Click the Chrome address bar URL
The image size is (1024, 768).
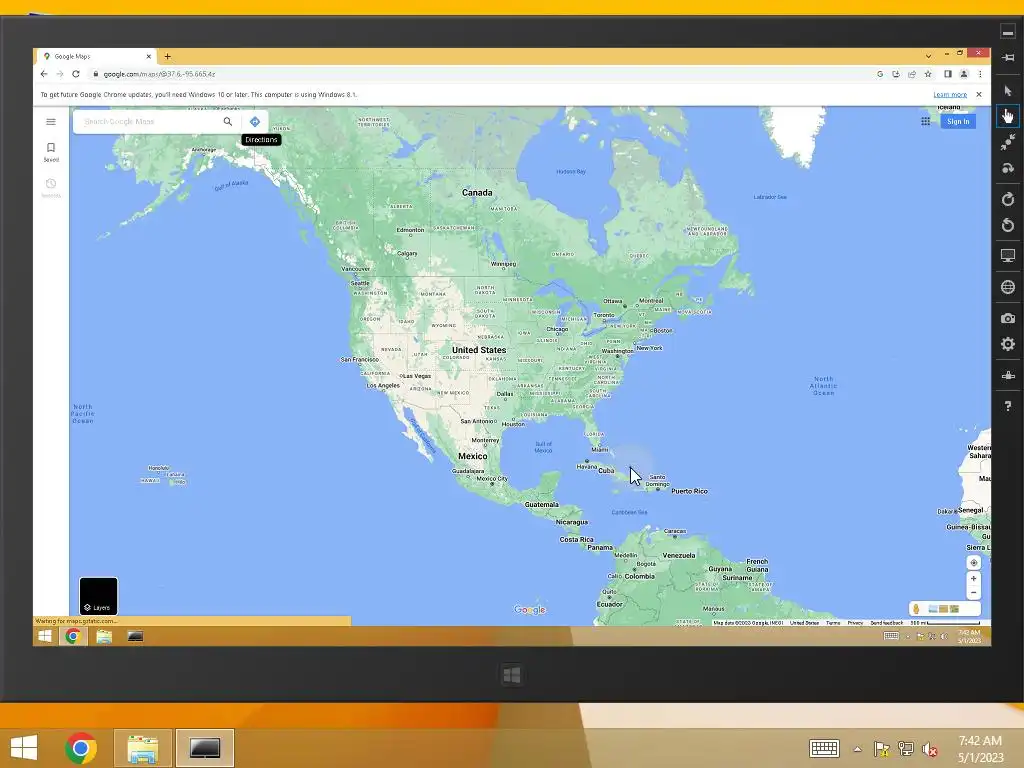[x=159, y=74]
